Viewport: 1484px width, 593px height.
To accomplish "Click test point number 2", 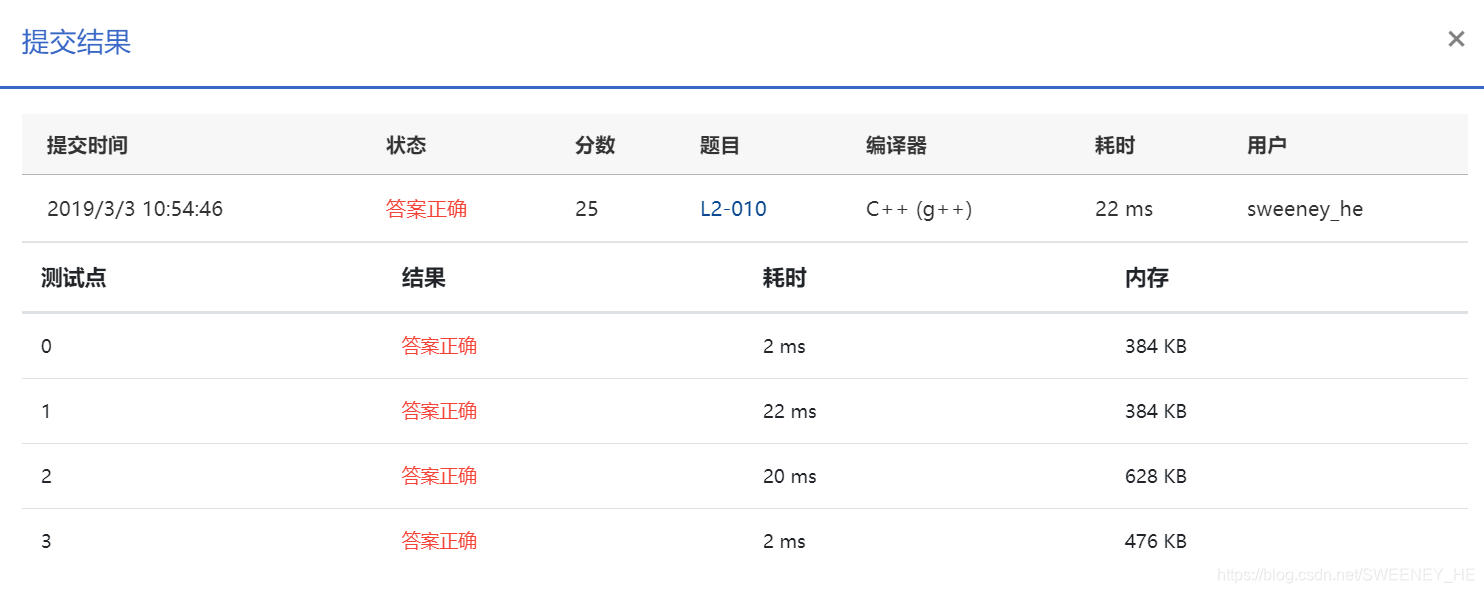I will click(46, 476).
